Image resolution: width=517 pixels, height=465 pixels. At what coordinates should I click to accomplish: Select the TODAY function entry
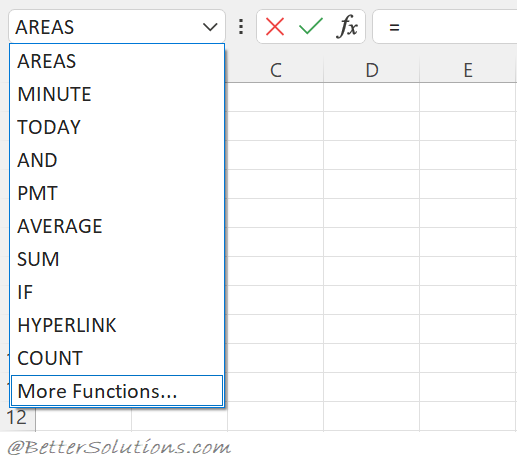tap(117, 127)
